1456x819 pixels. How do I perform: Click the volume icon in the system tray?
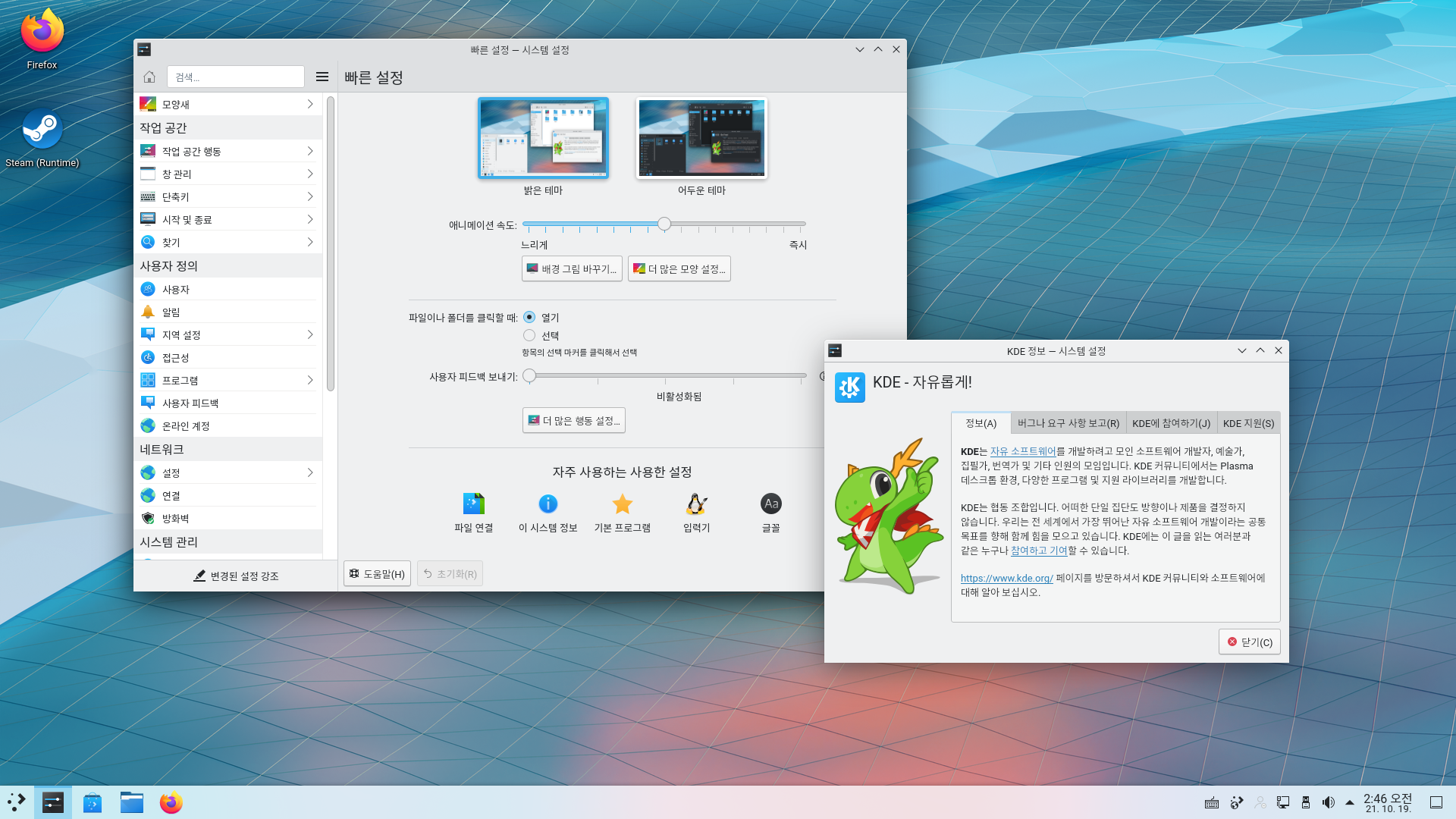[1328, 802]
